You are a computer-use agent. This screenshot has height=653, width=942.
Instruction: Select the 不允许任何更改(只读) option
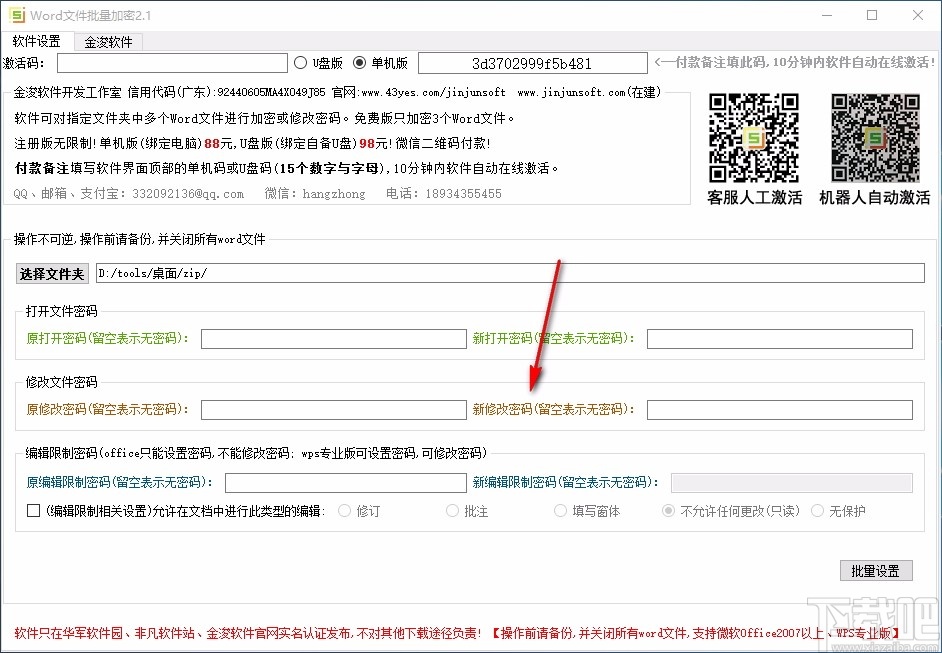point(668,510)
